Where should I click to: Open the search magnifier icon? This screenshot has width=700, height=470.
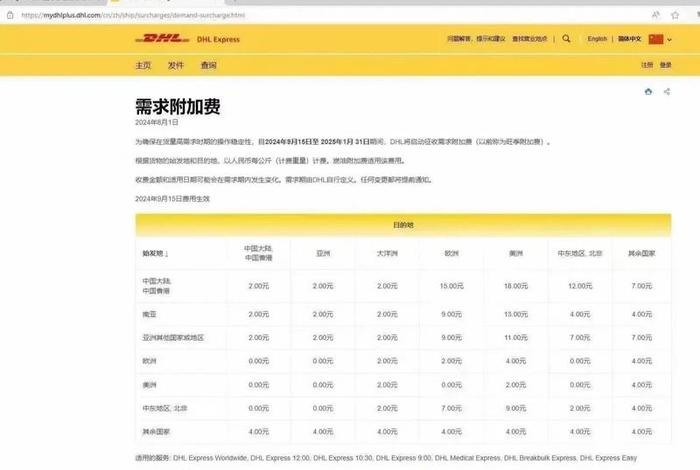(x=566, y=39)
